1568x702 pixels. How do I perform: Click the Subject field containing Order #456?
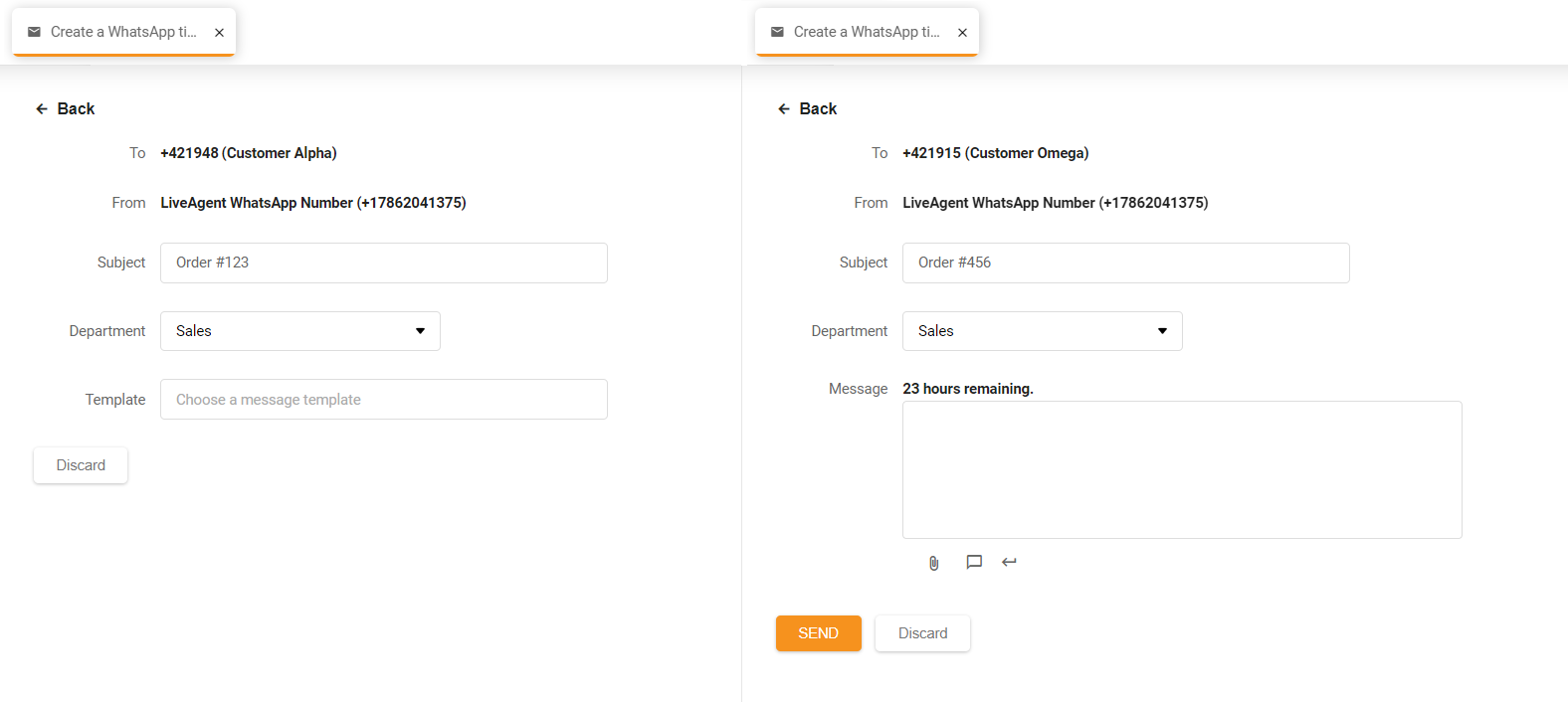pos(1125,263)
